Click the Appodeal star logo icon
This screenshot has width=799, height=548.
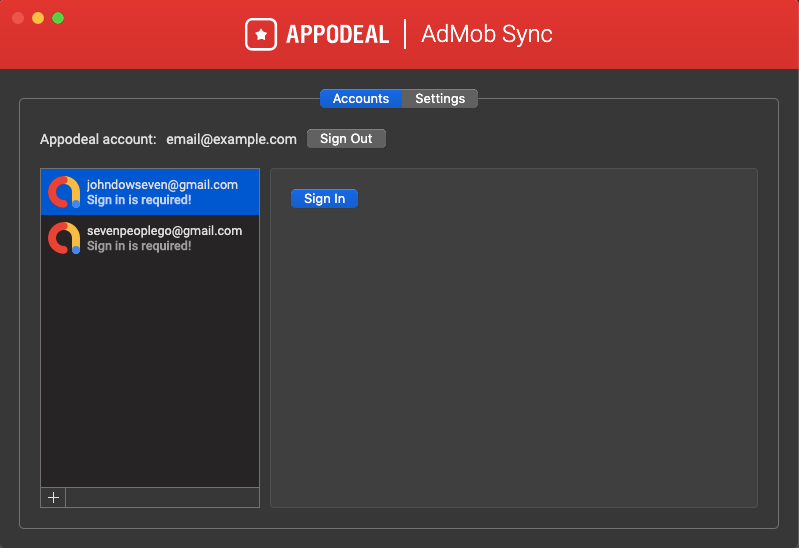tap(261, 34)
